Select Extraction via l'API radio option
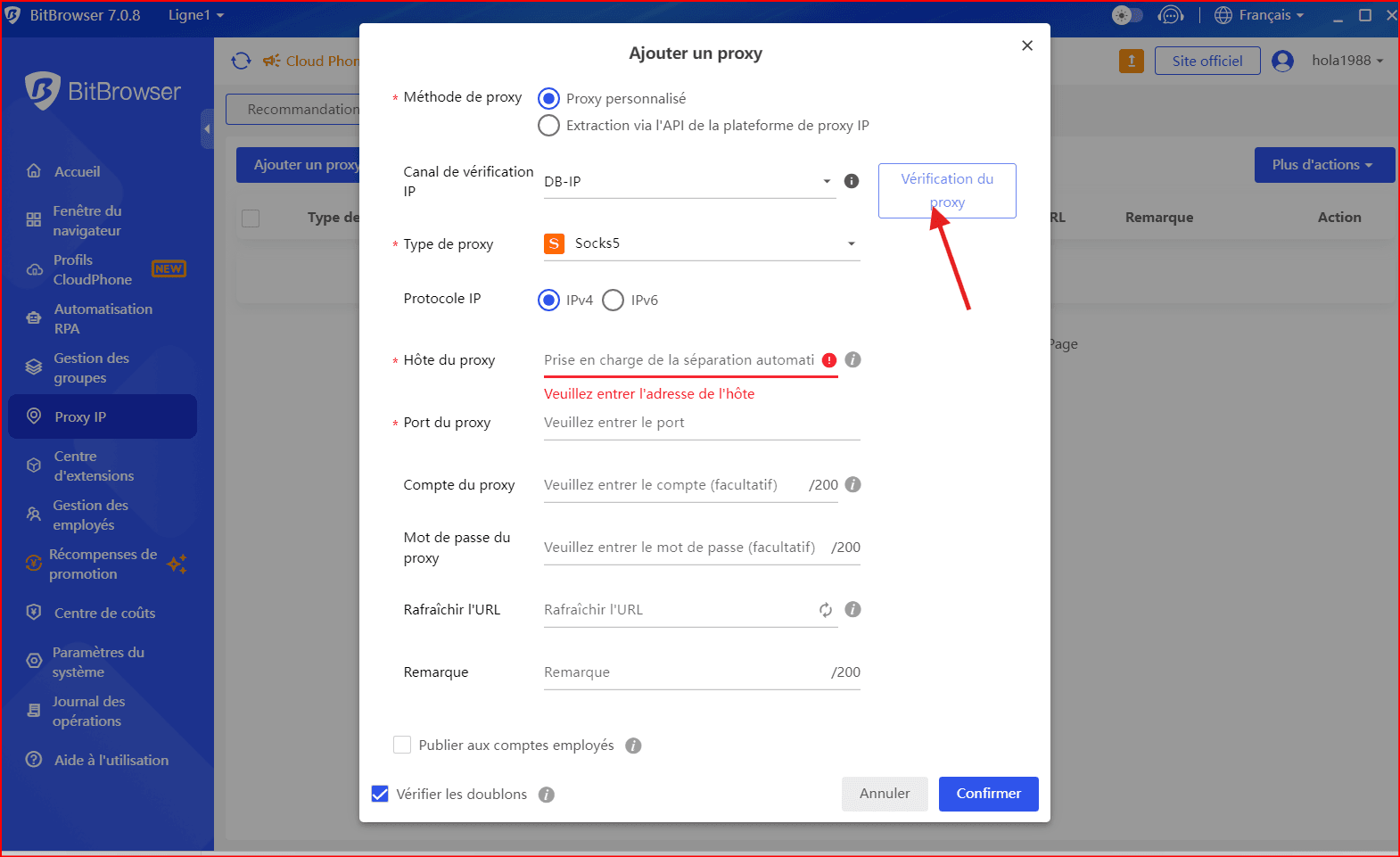1400x857 pixels. click(x=549, y=126)
